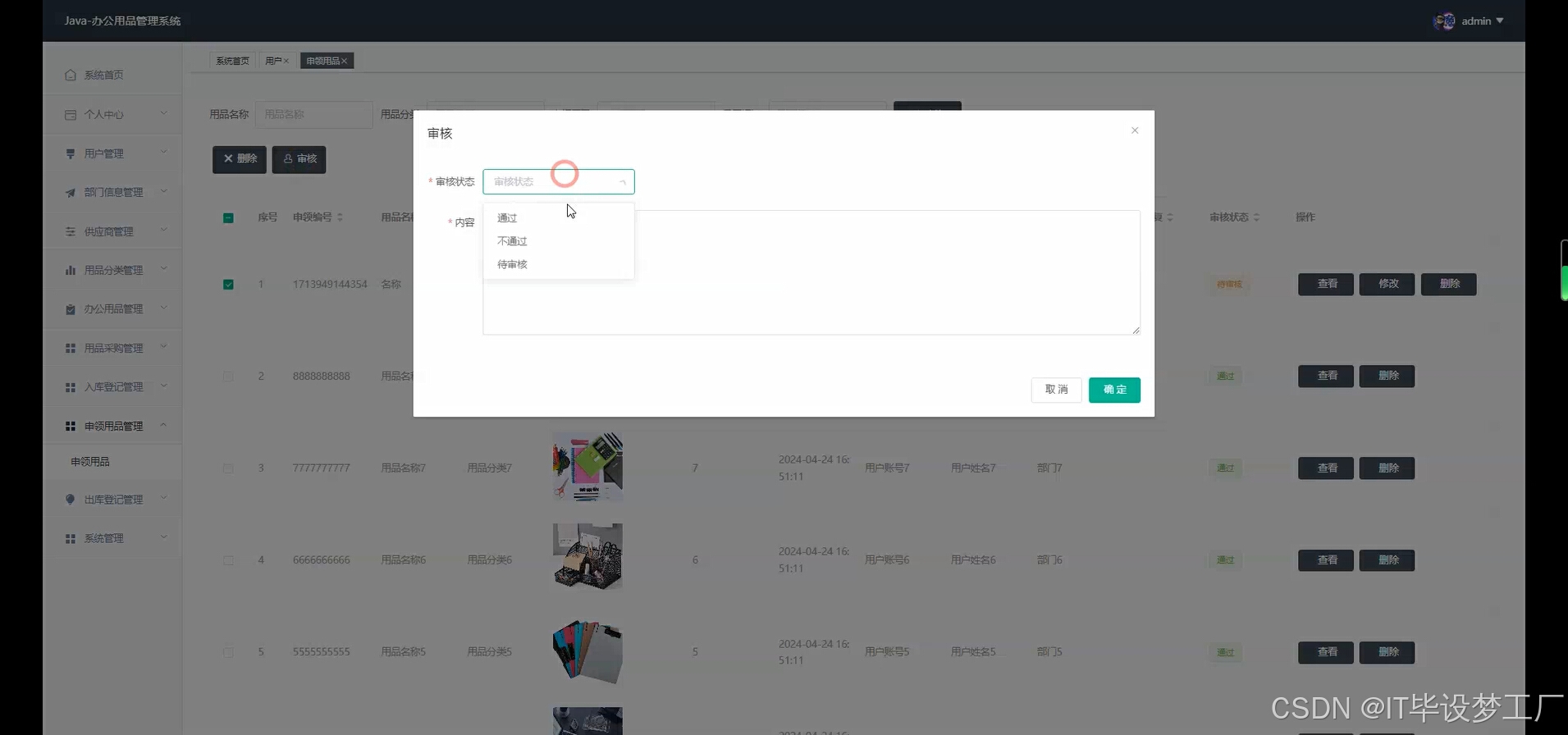Click 查看 in row 3
The width and height of the screenshot is (1568, 735).
pyautogui.click(x=1326, y=468)
